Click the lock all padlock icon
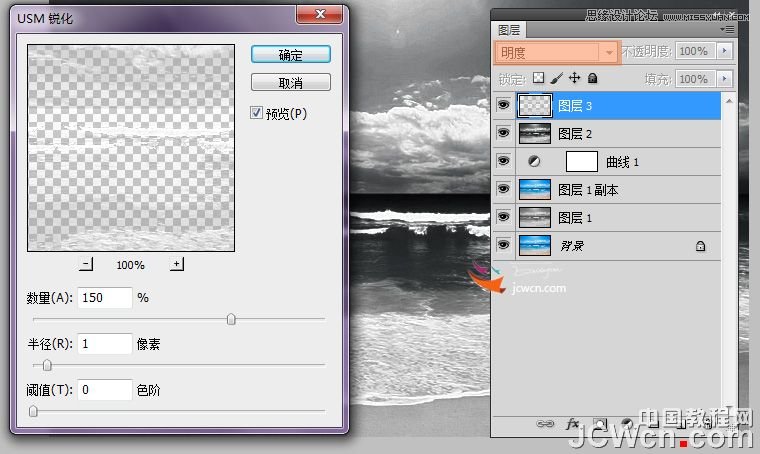 [592, 78]
